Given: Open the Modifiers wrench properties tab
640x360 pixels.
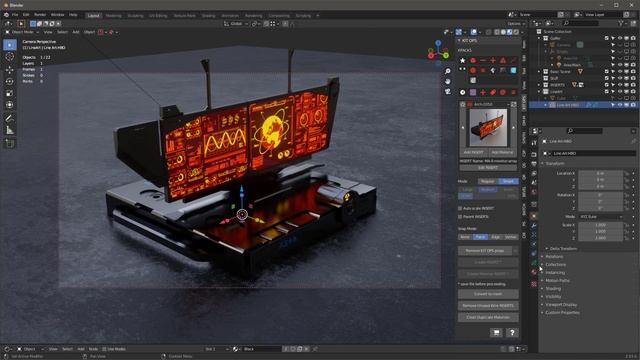Looking at the screenshot, I should (x=534, y=225).
